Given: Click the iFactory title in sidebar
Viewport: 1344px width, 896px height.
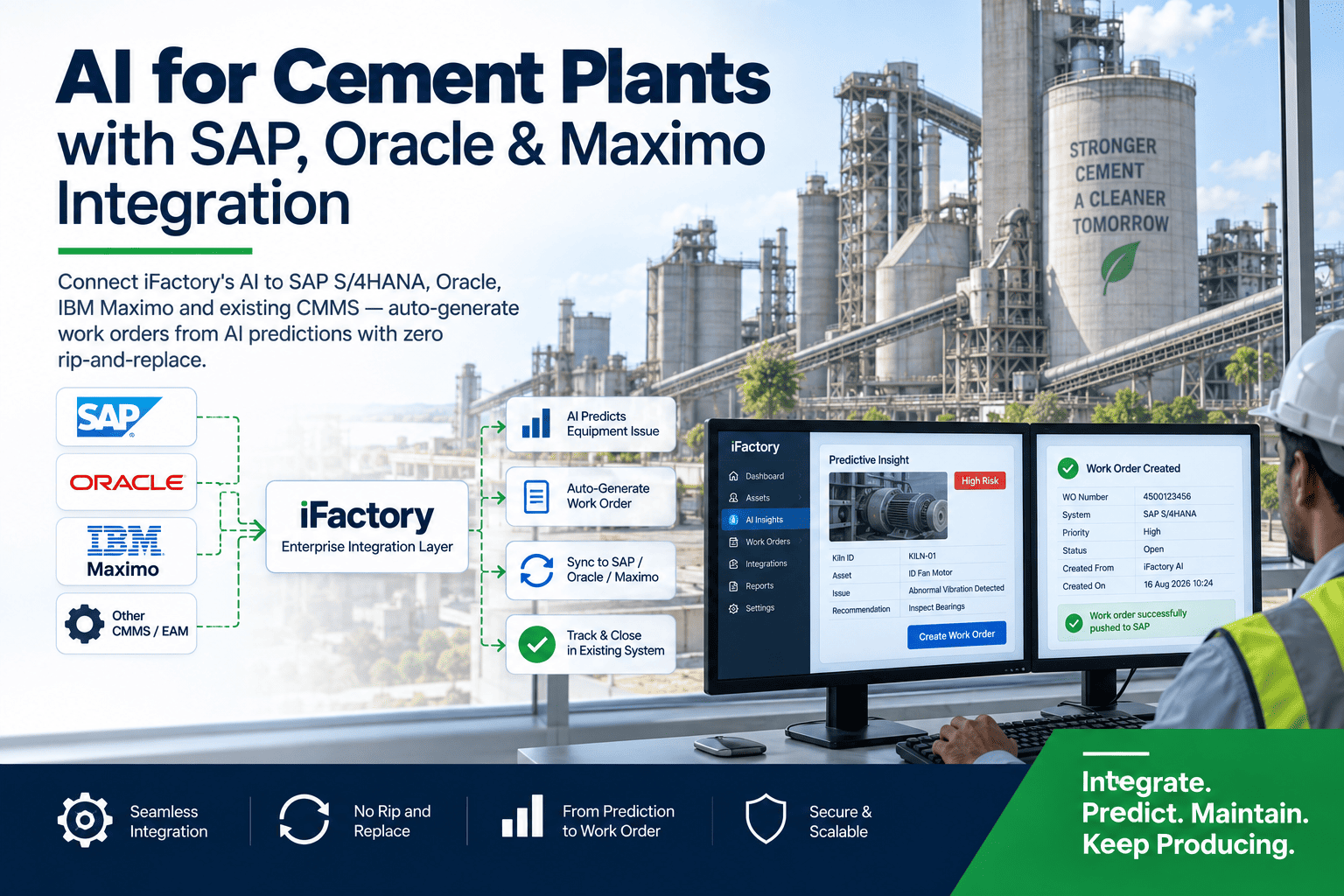Looking at the screenshot, I should 755,447.
